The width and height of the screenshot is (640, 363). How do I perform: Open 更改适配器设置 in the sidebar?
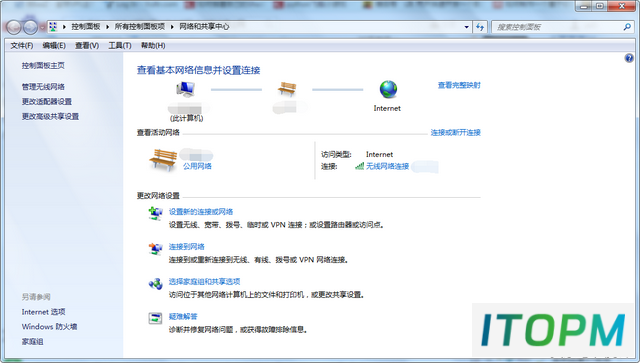coord(47,102)
